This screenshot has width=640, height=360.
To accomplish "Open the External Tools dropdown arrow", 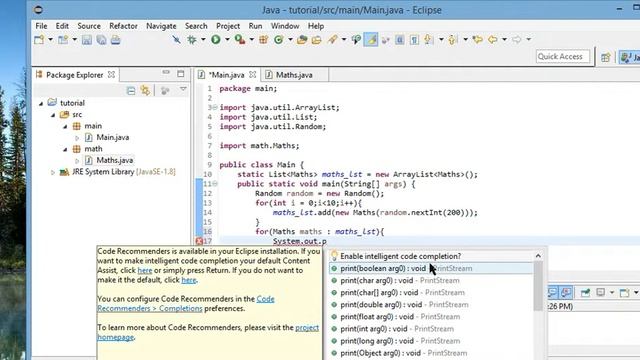I will coord(251,40).
